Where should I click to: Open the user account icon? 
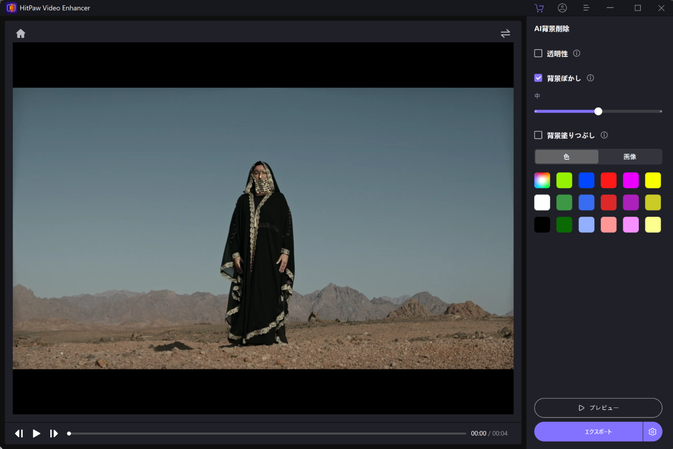click(562, 8)
